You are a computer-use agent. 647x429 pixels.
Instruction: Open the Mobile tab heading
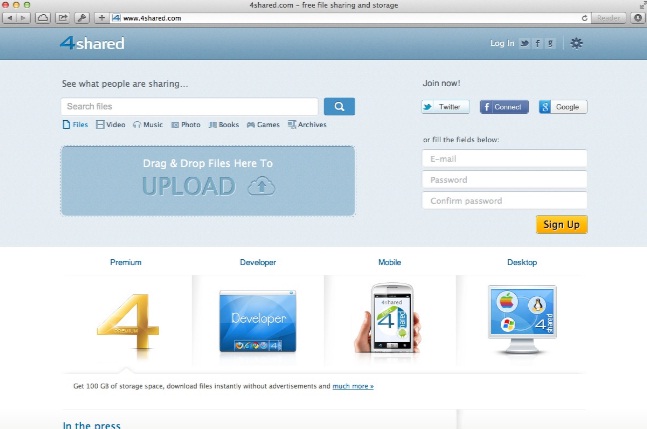point(390,262)
